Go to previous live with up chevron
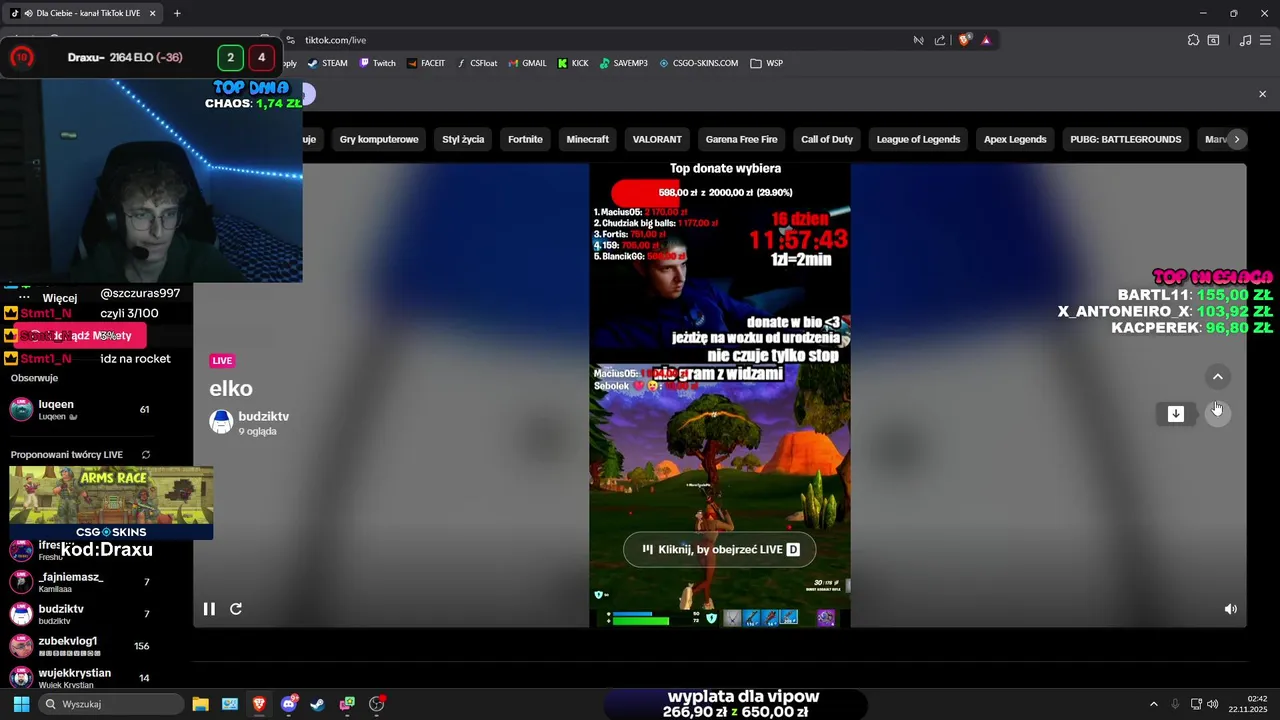The image size is (1280, 720). 1218,377
